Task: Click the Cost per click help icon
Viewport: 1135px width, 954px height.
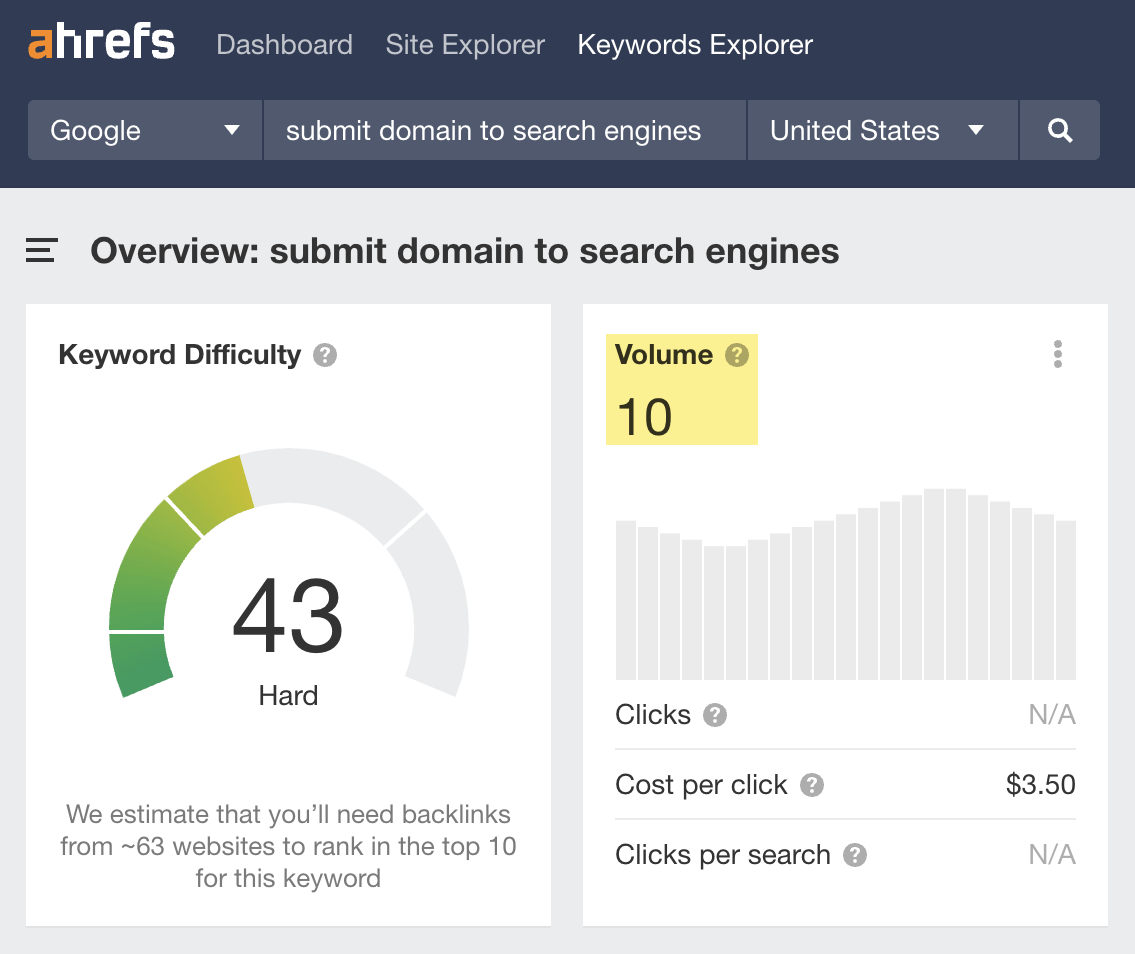Action: (814, 786)
